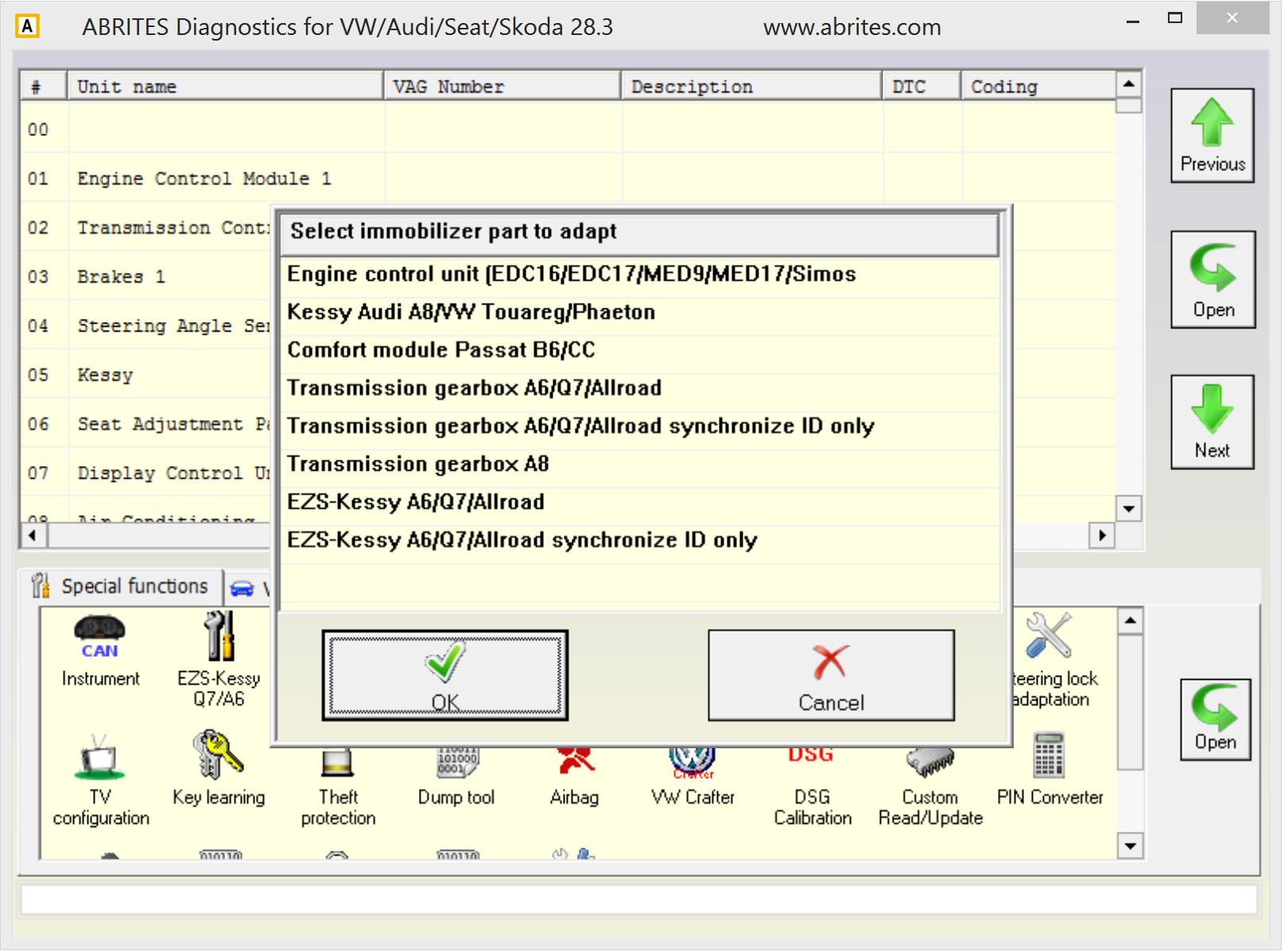Screen dimensions: 1288x951
Task: Launch the PIN Converter
Action: coord(1049,768)
